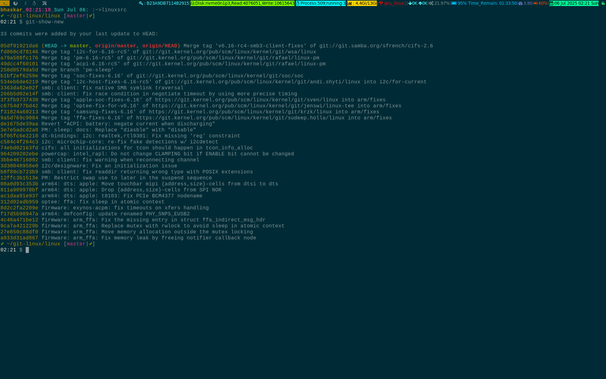606x379 pixels.
Task: Select the first workspace icon highlighted in orange
Action: pyautogui.click(x=5, y=3)
